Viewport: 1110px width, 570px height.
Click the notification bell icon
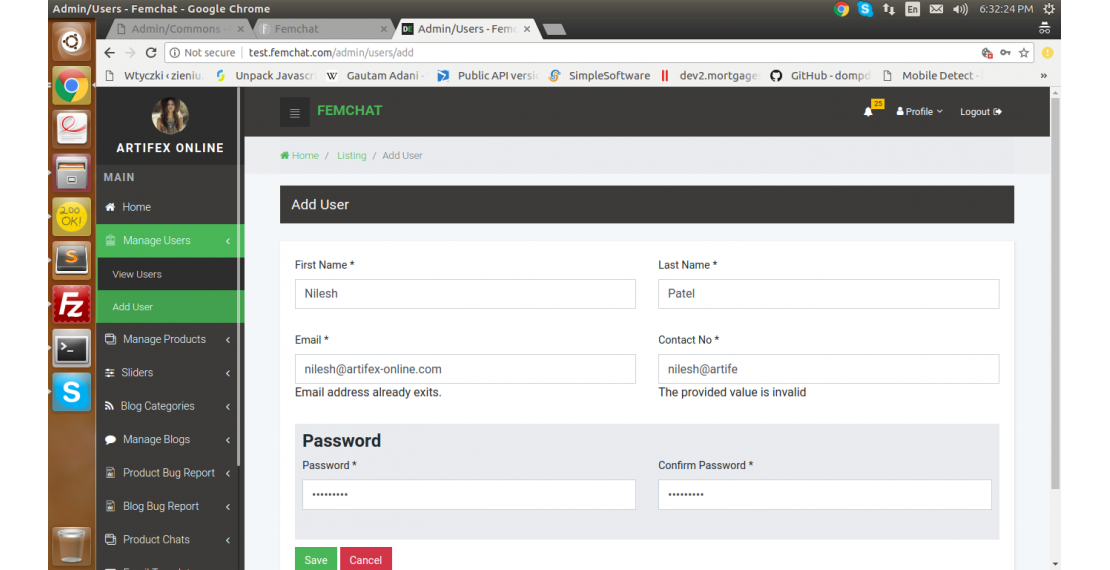(x=868, y=112)
